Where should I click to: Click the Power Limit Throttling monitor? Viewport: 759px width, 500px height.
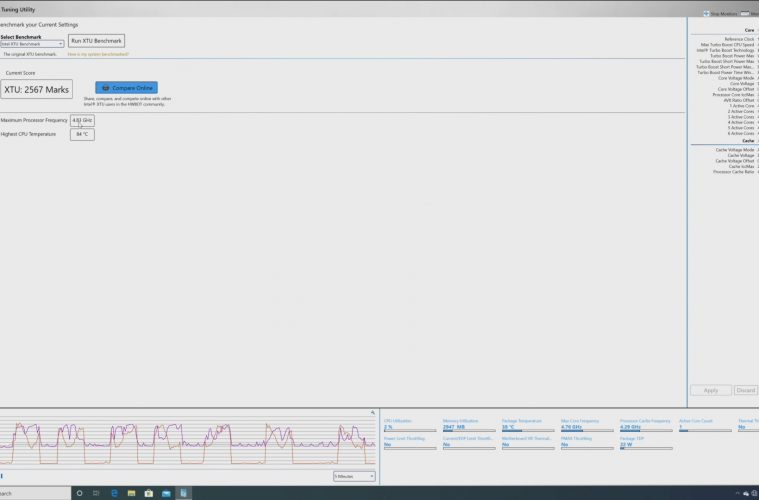(410, 443)
